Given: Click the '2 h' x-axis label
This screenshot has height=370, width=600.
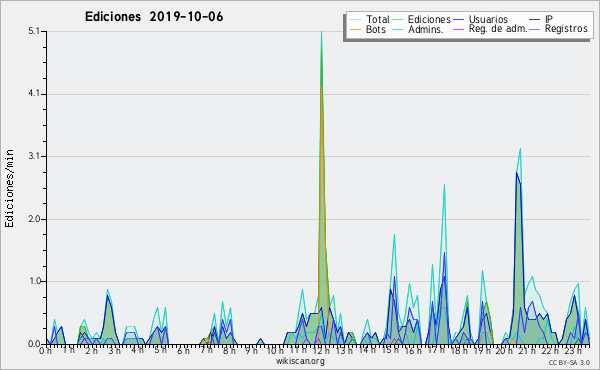Looking at the screenshot, I should point(91,351).
